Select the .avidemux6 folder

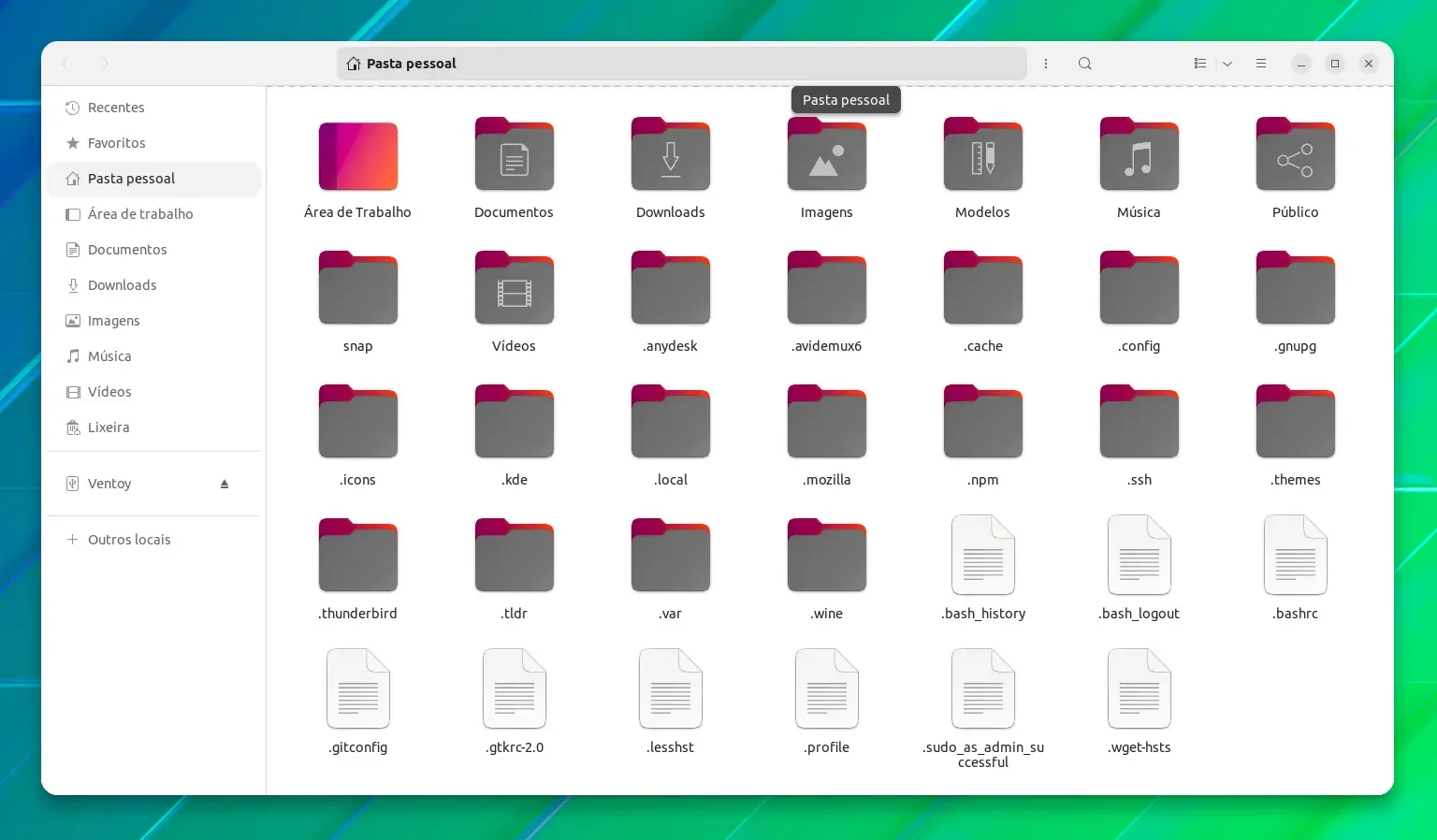pos(827,288)
